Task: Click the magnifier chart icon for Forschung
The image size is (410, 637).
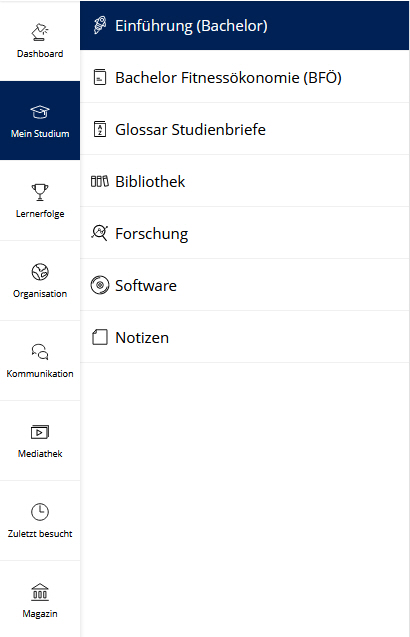Action: pos(100,233)
